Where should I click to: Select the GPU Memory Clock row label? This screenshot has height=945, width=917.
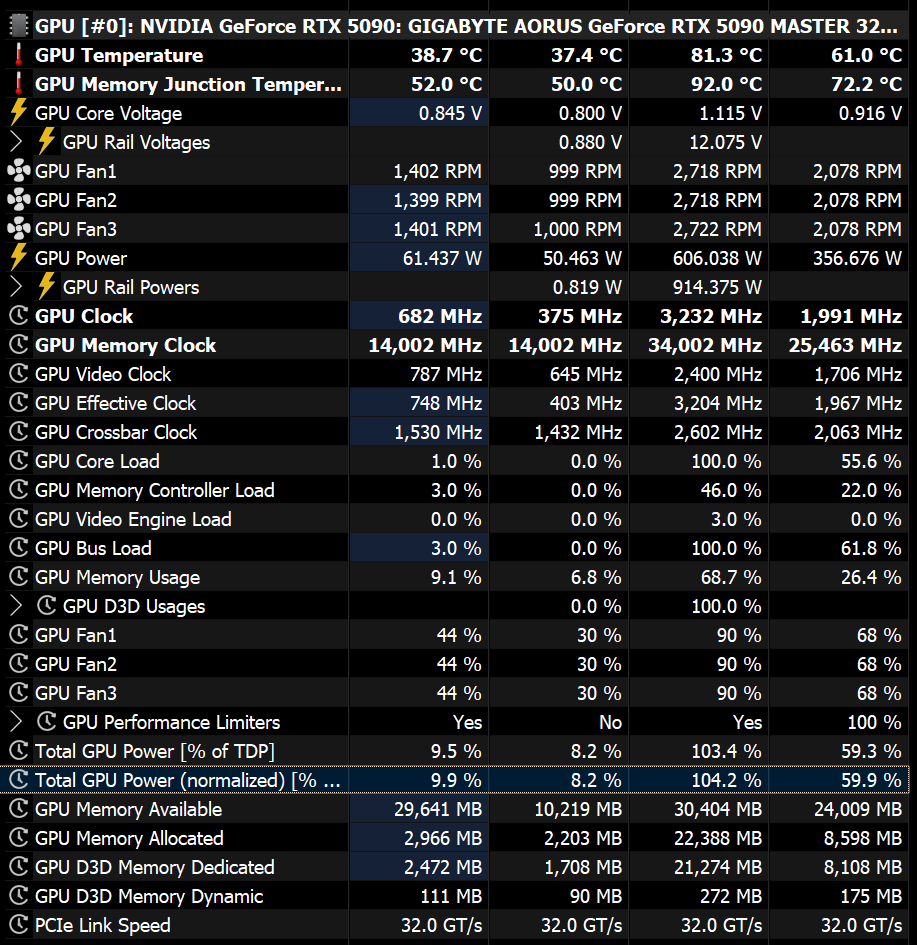tap(125, 345)
